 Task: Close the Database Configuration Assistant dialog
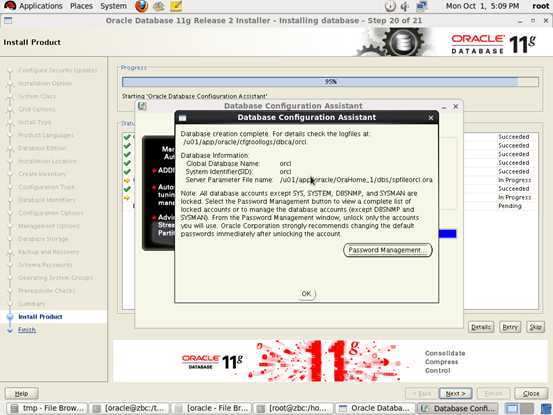(431, 118)
